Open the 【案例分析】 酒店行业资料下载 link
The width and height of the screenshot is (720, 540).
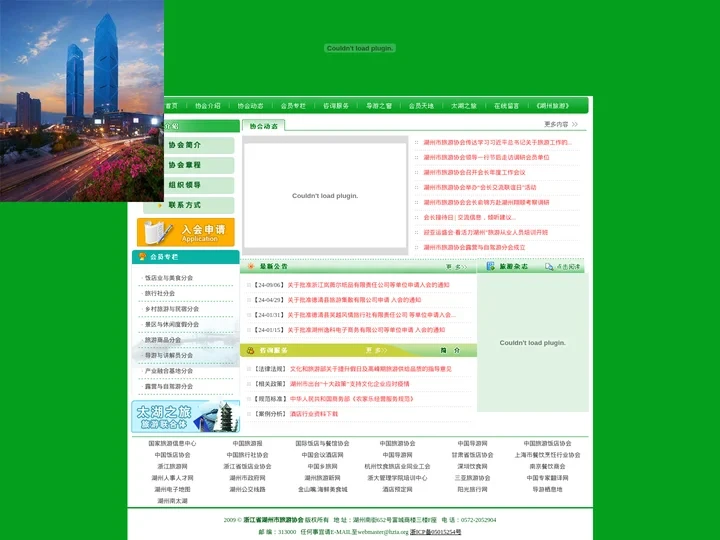click(314, 414)
